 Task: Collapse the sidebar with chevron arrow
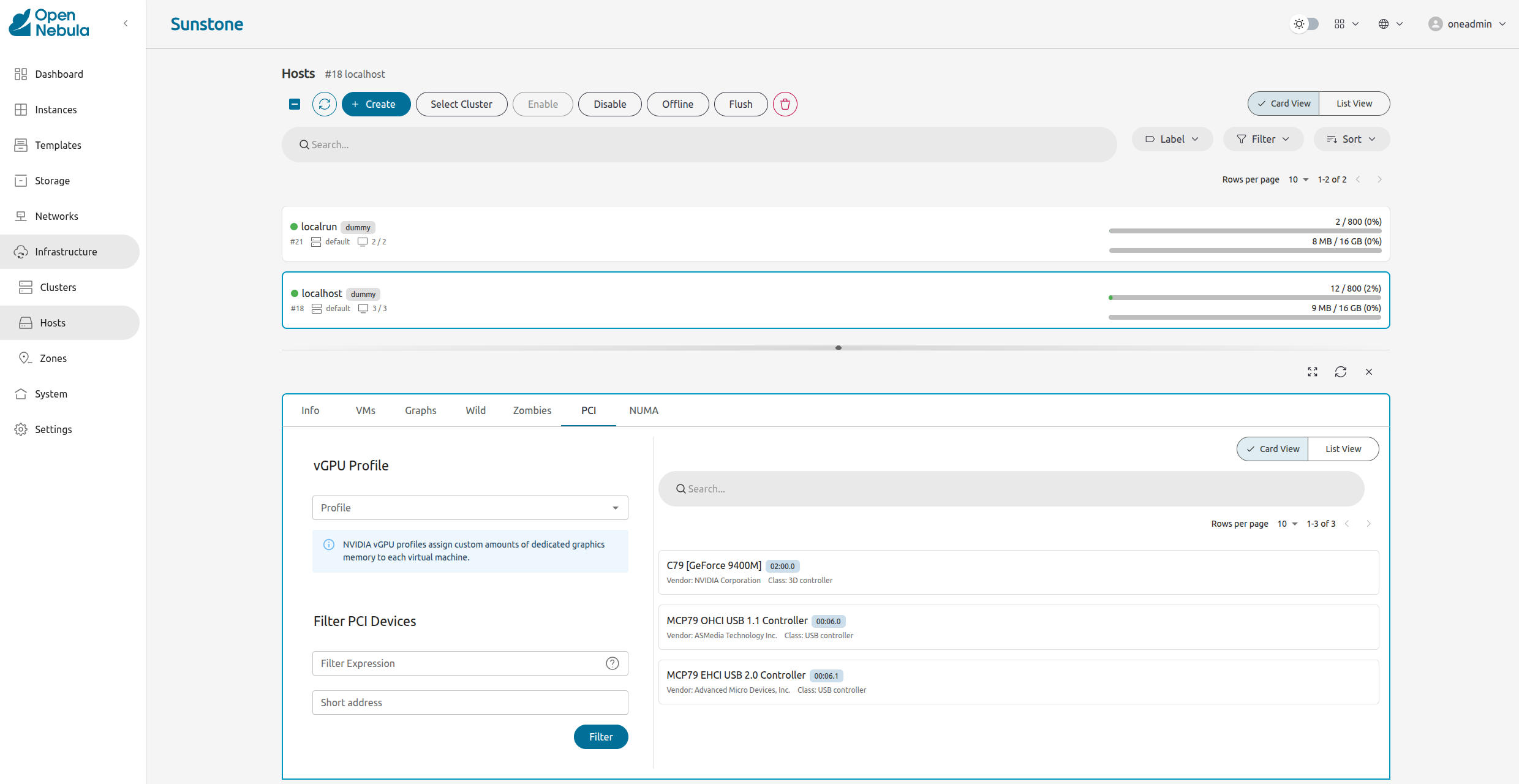pyautogui.click(x=126, y=23)
